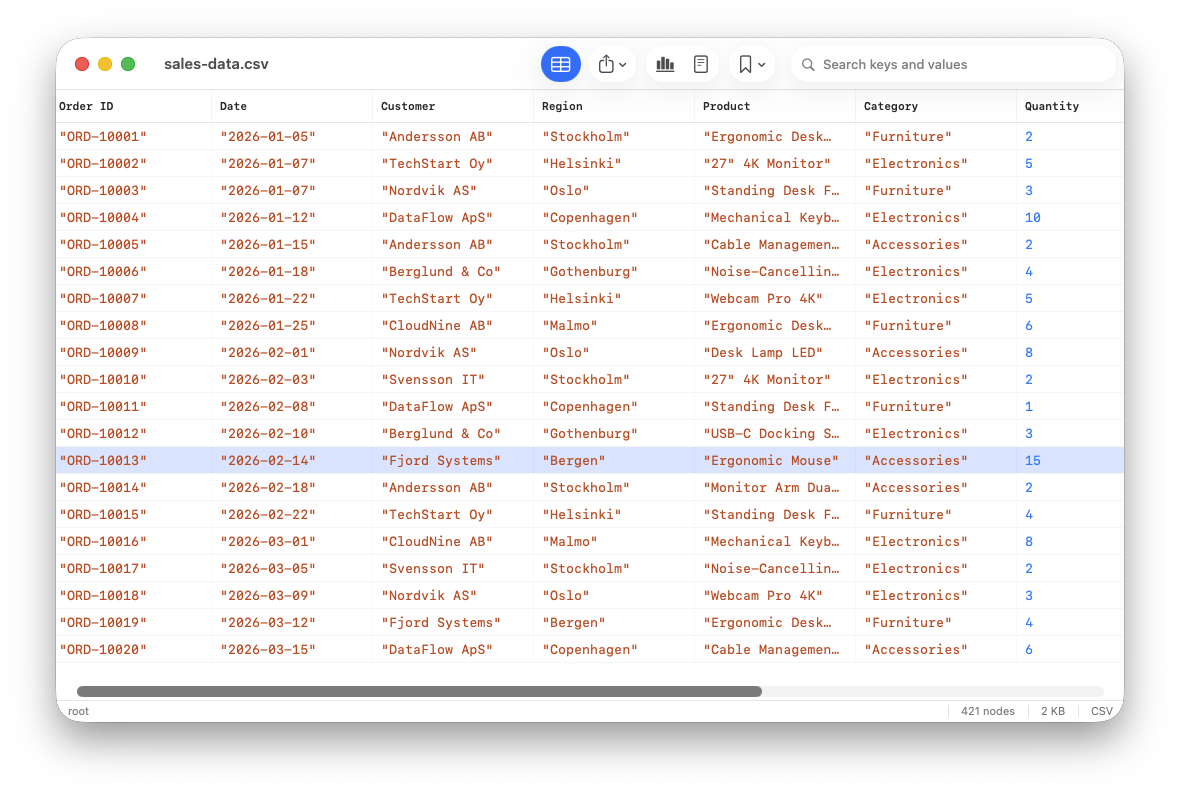Click the CSV format indicator in the status bar
This screenshot has width=1180, height=796.
coord(1101,711)
